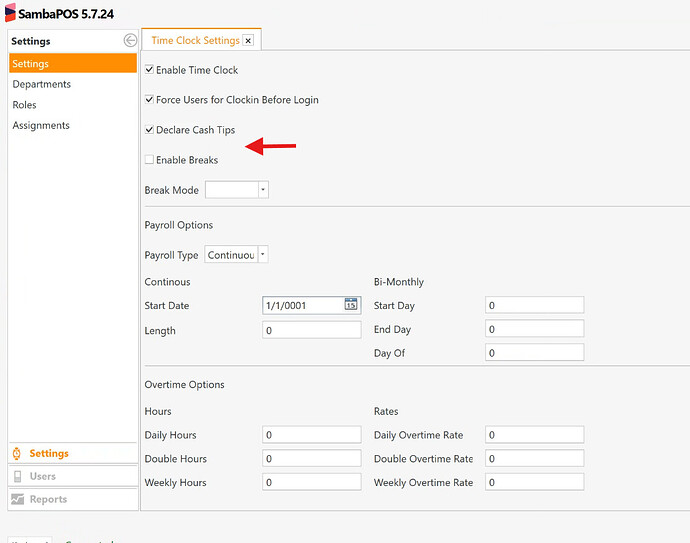The image size is (690, 543).
Task: Expand the Payroll Type dropdown
Action: point(263,255)
